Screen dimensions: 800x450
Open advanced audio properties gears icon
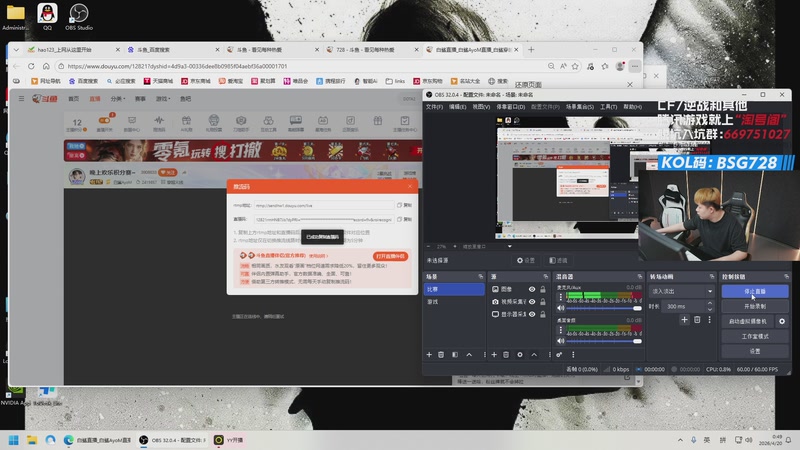559,355
